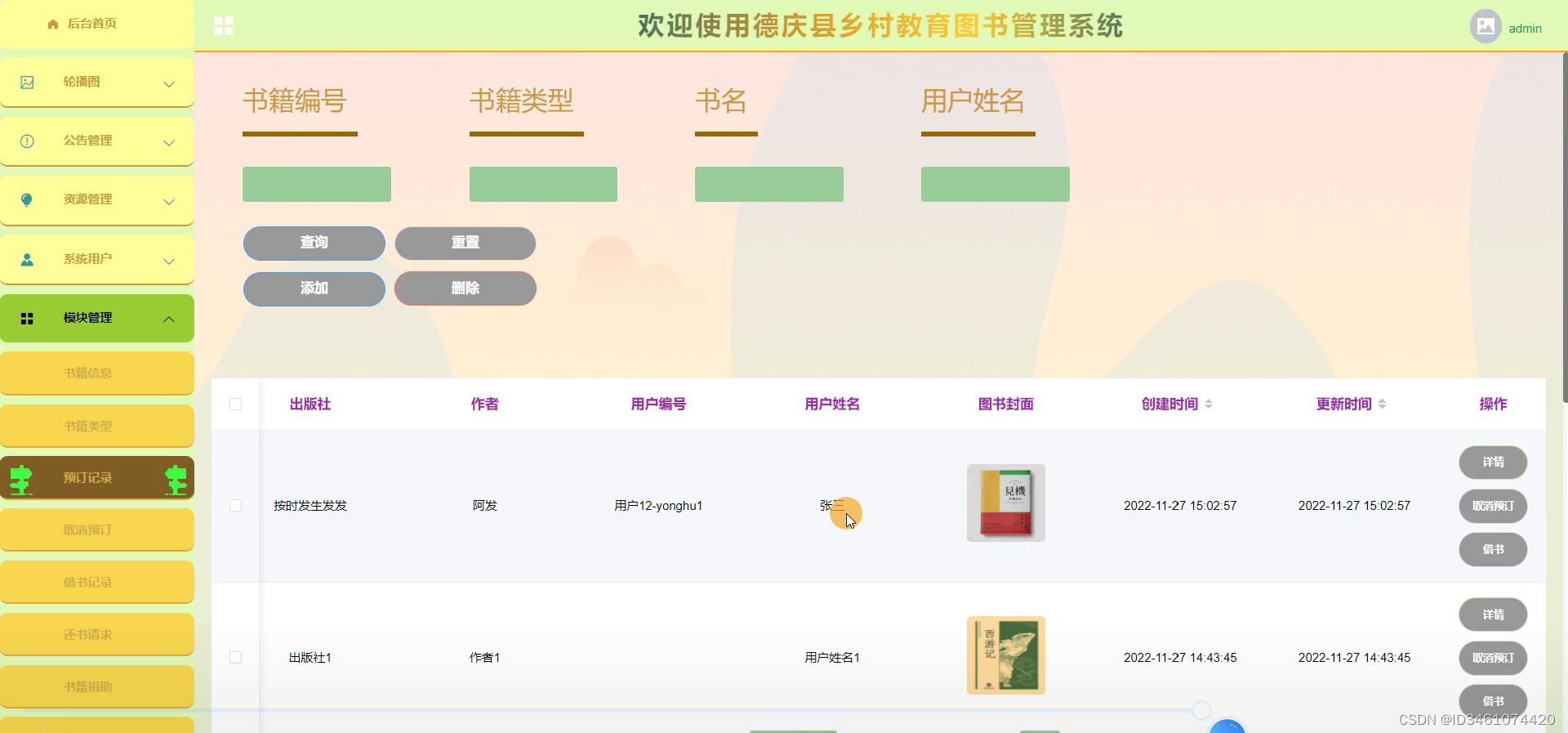Viewport: 1568px width, 733px height.
Task: Click the admin username text
Action: pyautogui.click(x=1525, y=29)
